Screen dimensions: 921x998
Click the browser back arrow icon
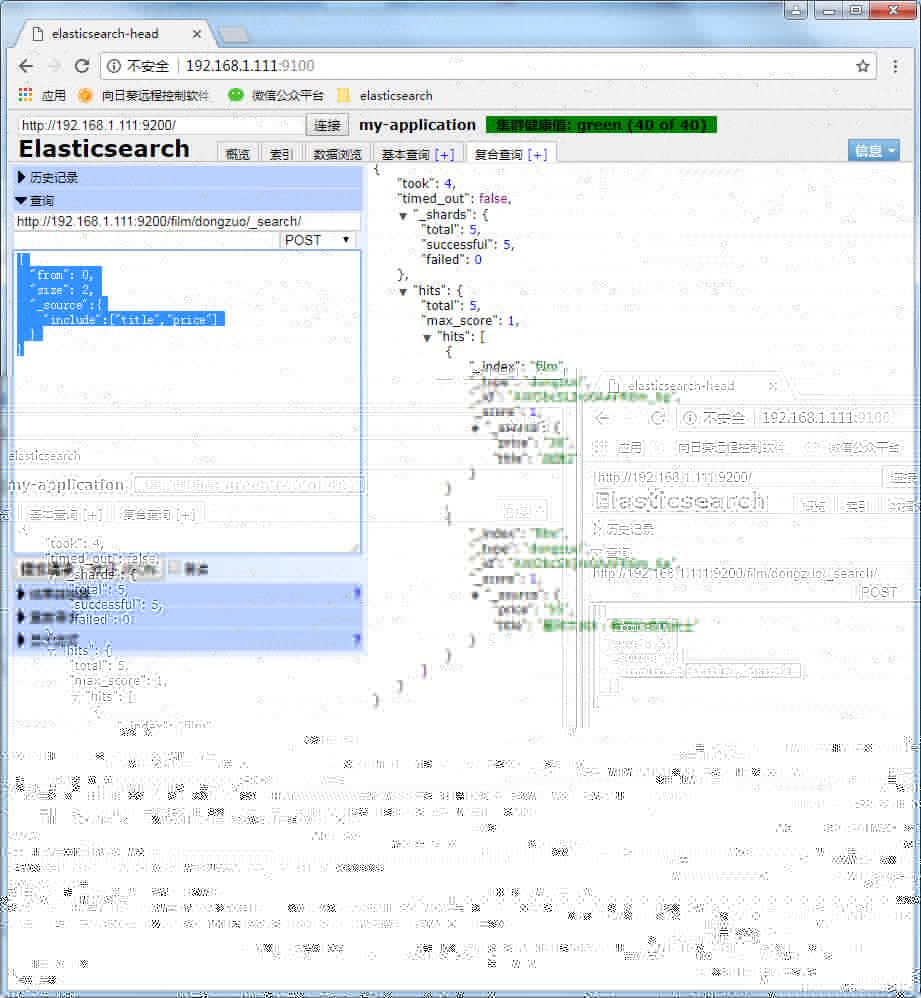coord(25,65)
